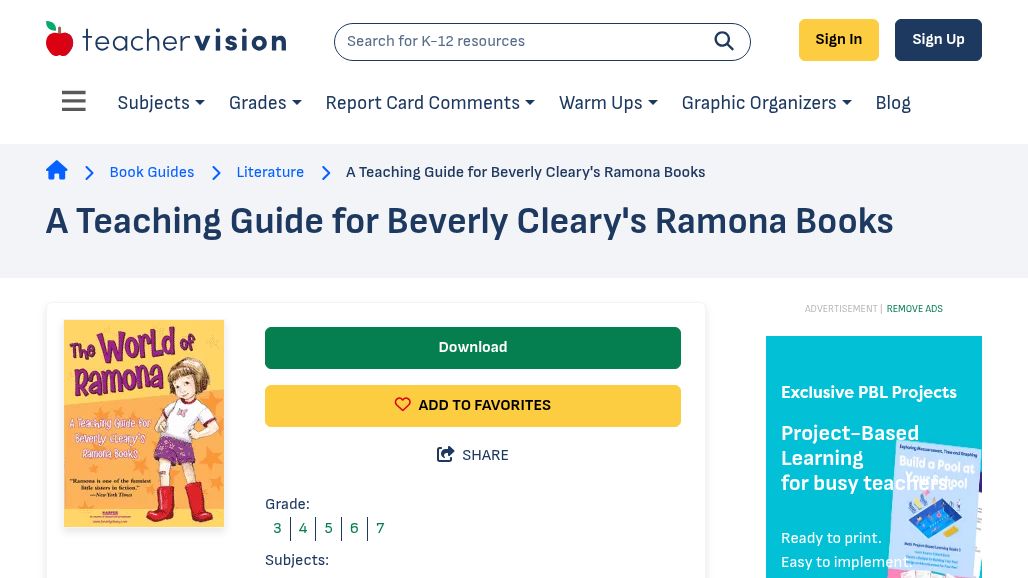Viewport: 1028px width, 578px height.
Task: Open the Warm Ups dropdown
Action: pos(608,103)
